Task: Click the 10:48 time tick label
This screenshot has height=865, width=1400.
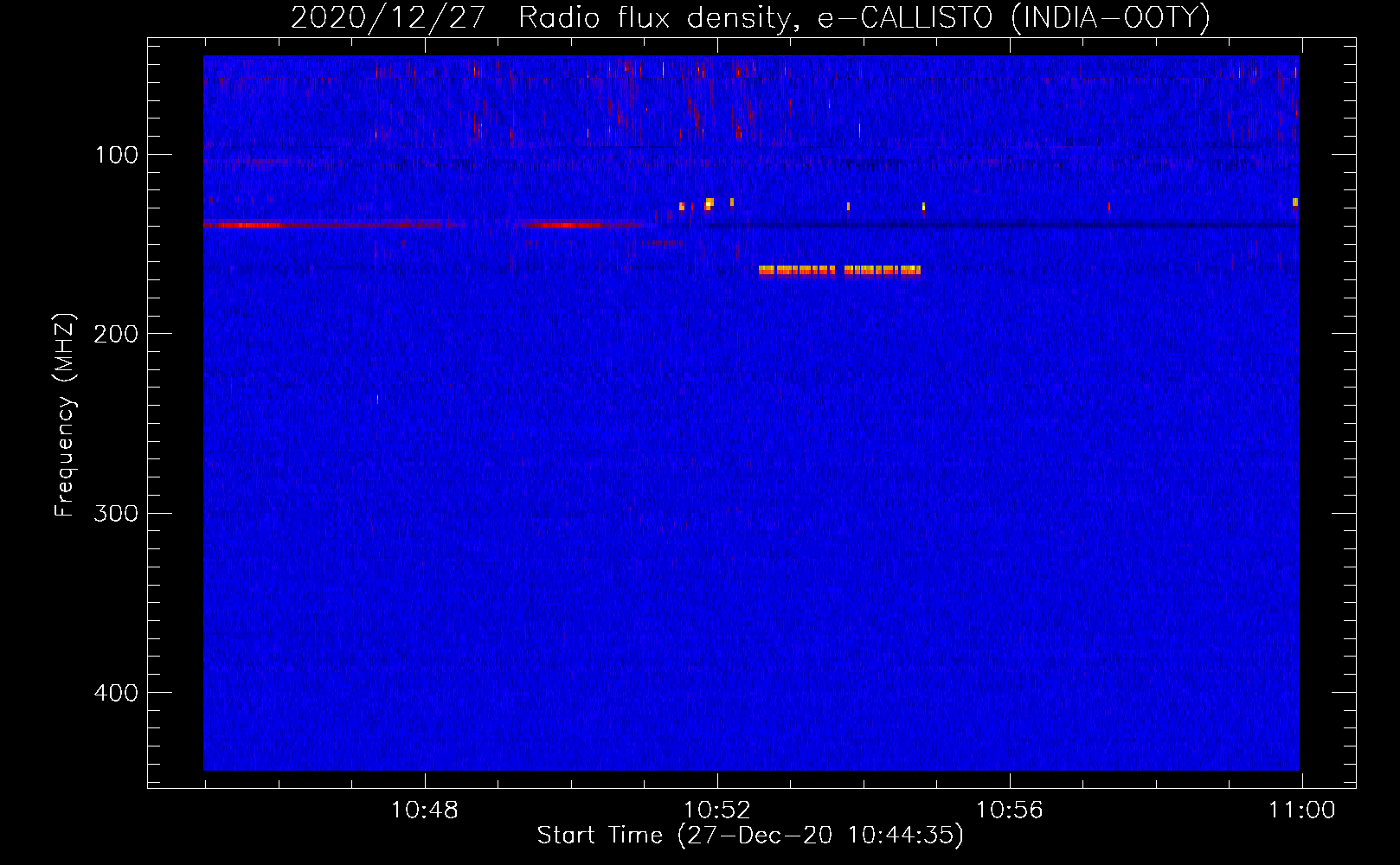Action: pos(424,811)
